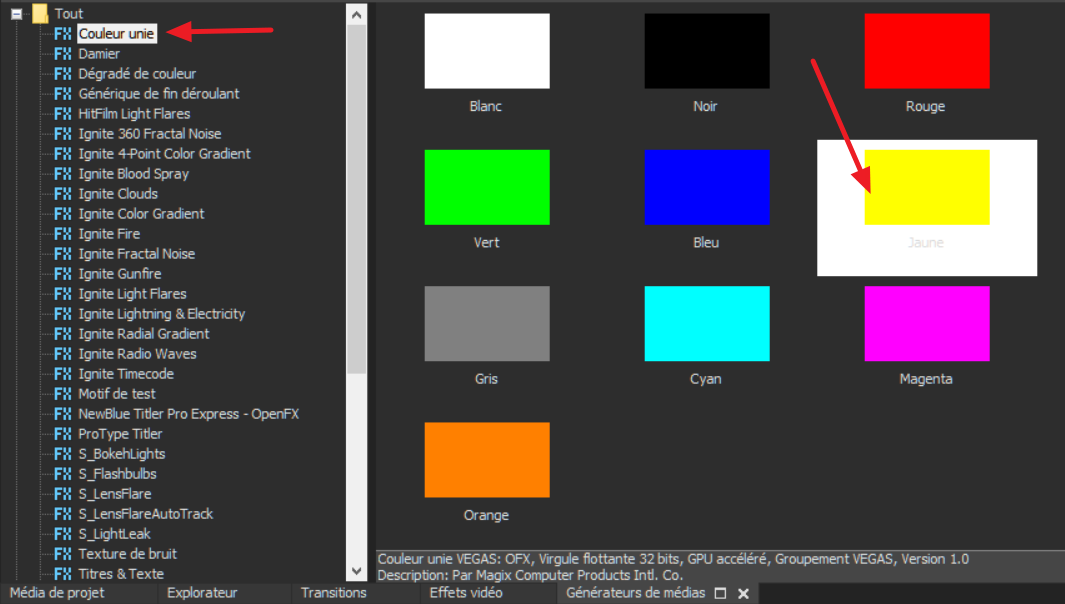Click the FX icon beside Ignite Clouds
The width and height of the screenshot is (1065, 604).
[63, 194]
